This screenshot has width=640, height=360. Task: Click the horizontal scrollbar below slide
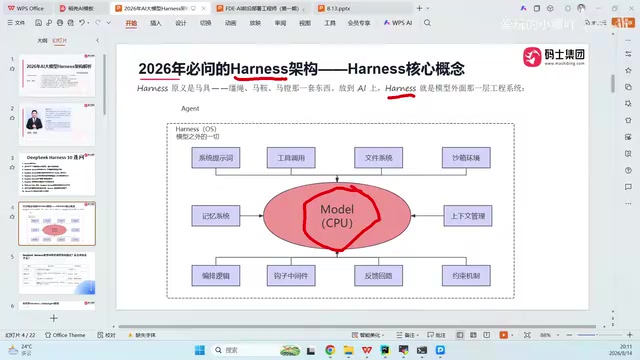pyautogui.click(x=357, y=326)
